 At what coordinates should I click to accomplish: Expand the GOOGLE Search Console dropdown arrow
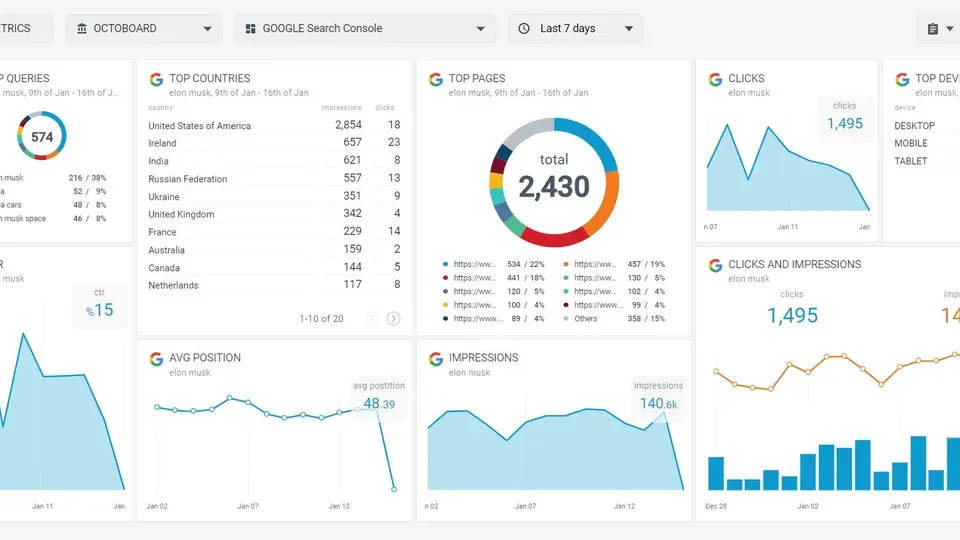click(x=481, y=29)
